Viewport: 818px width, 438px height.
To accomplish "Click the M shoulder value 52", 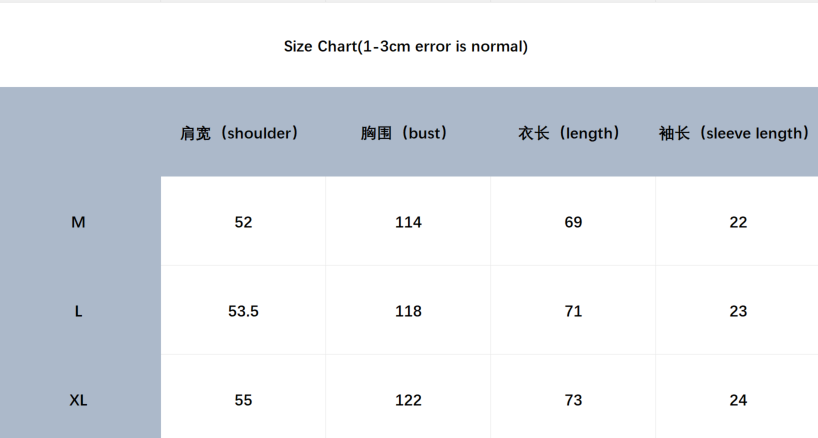I will [243, 222].
